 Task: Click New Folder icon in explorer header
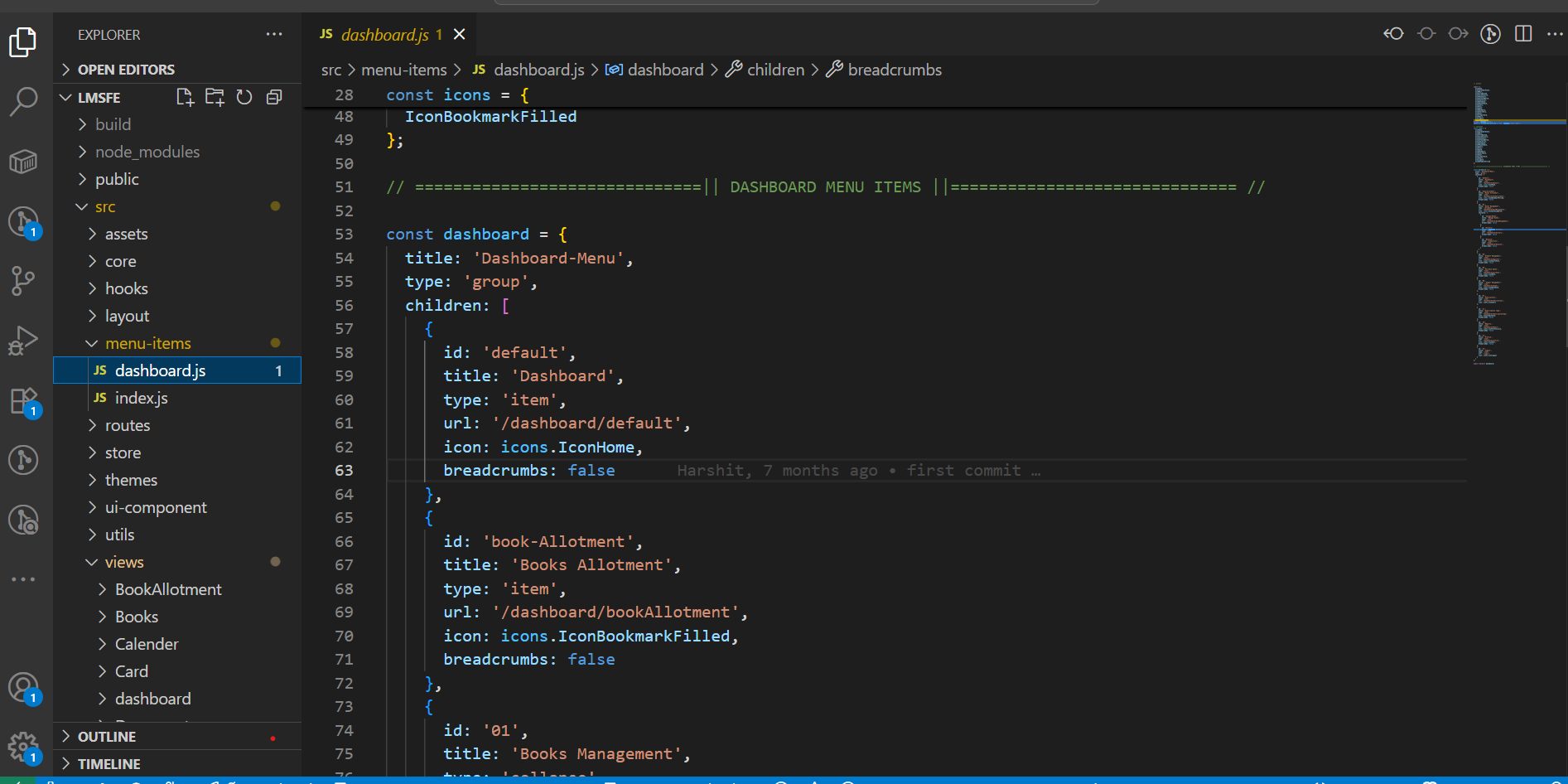point(215,98)
